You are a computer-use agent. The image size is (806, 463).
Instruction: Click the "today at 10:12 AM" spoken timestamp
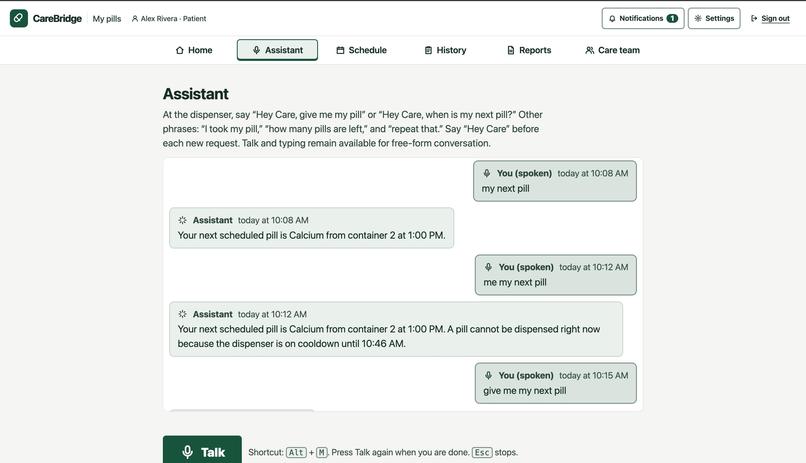point(594,267)
